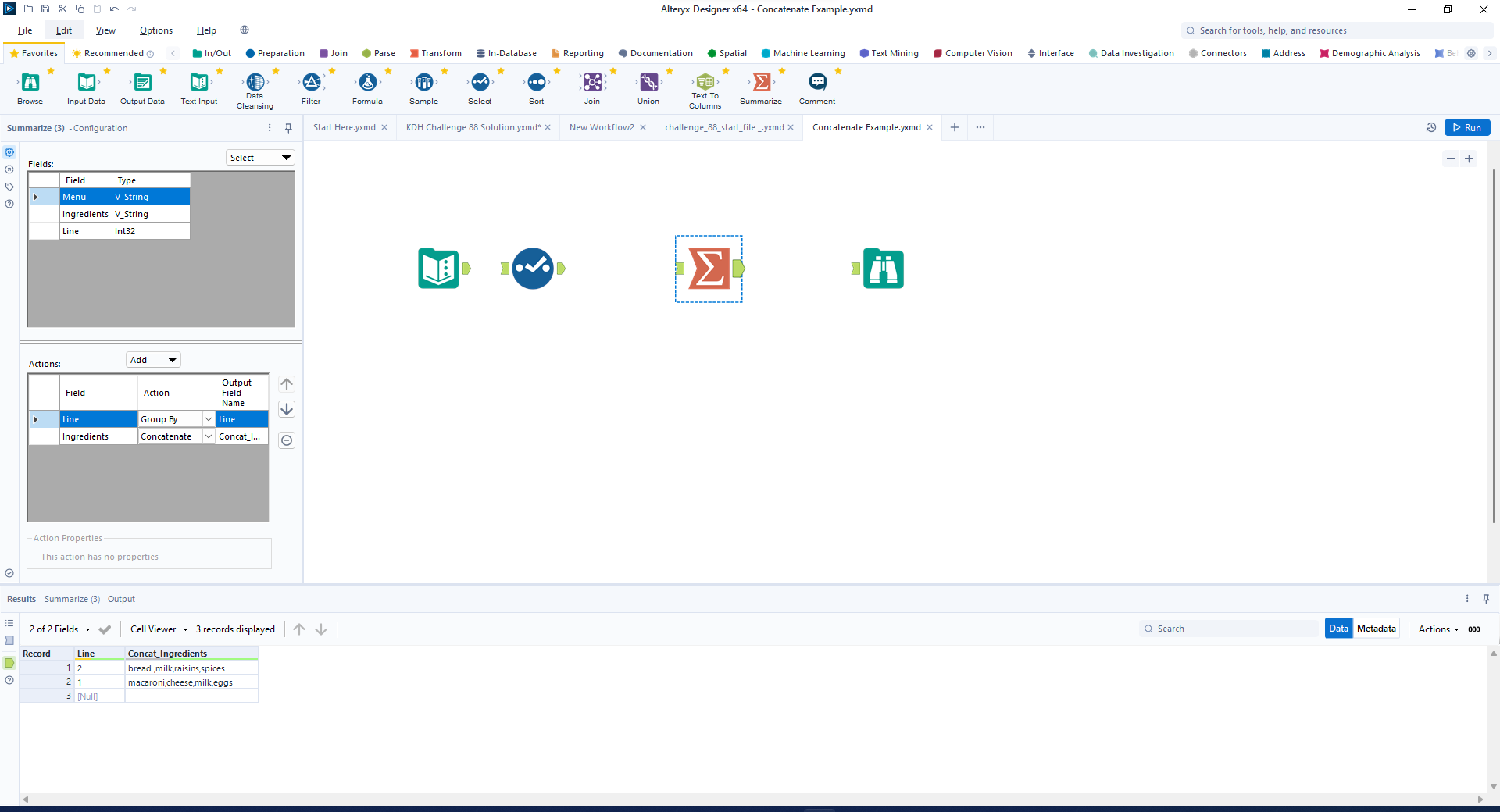Click the Undo icon in the title bar
The image size is (1500, 812).
coord(114,9)
